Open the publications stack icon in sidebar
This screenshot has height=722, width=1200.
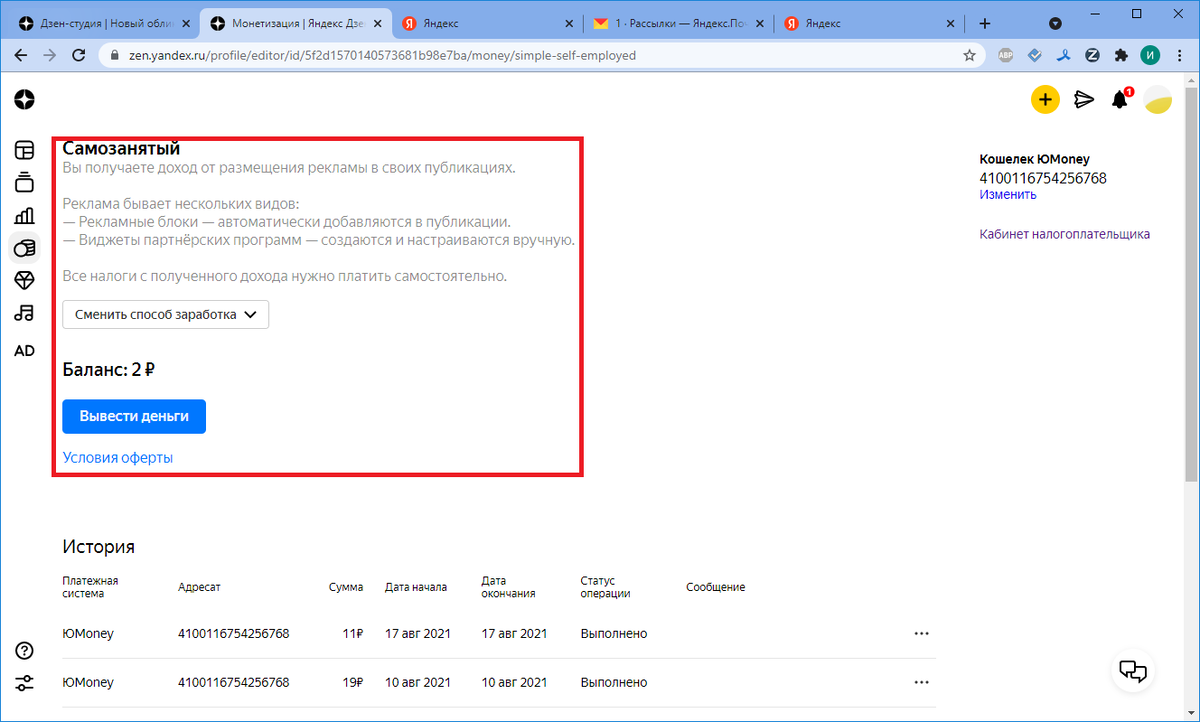(24, 182)
